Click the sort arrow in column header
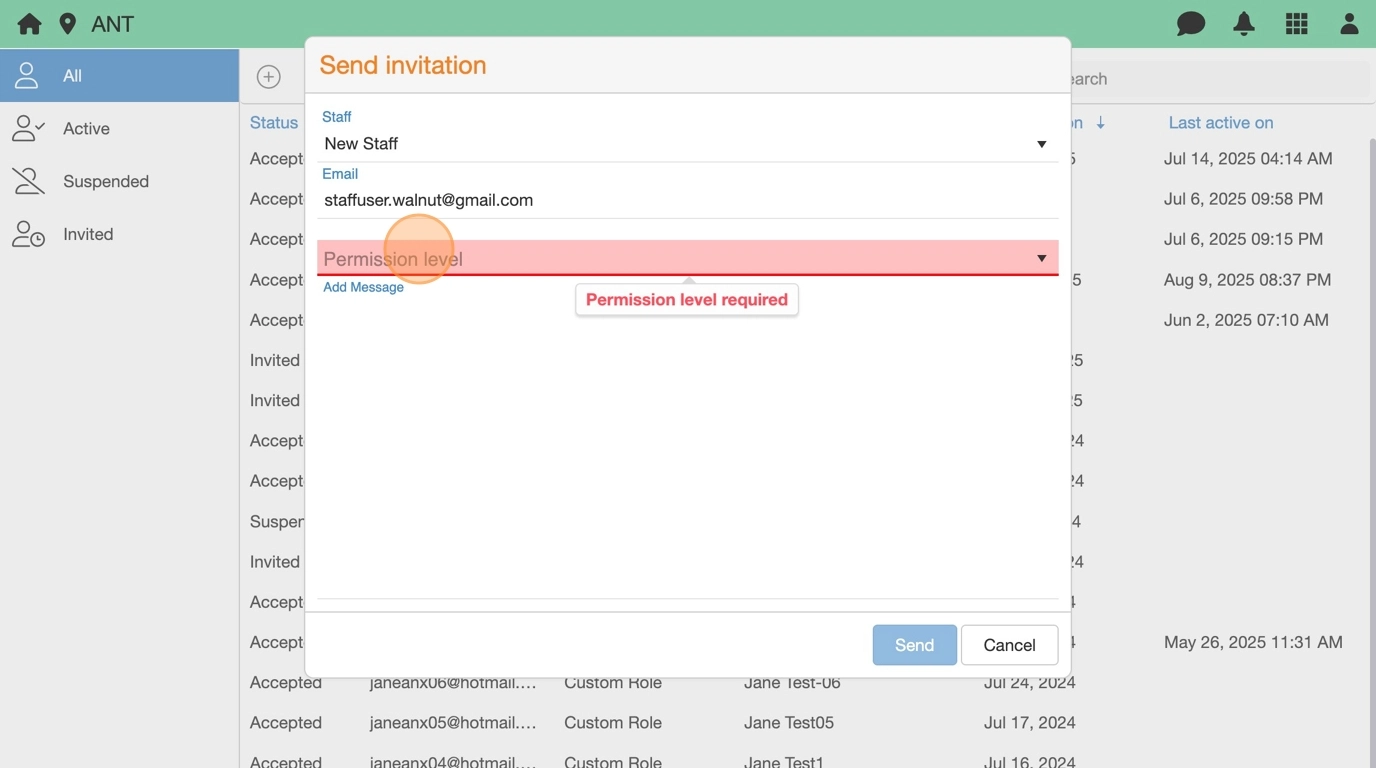This screenshot has width=1376, height=768. tap(1100, 123)
